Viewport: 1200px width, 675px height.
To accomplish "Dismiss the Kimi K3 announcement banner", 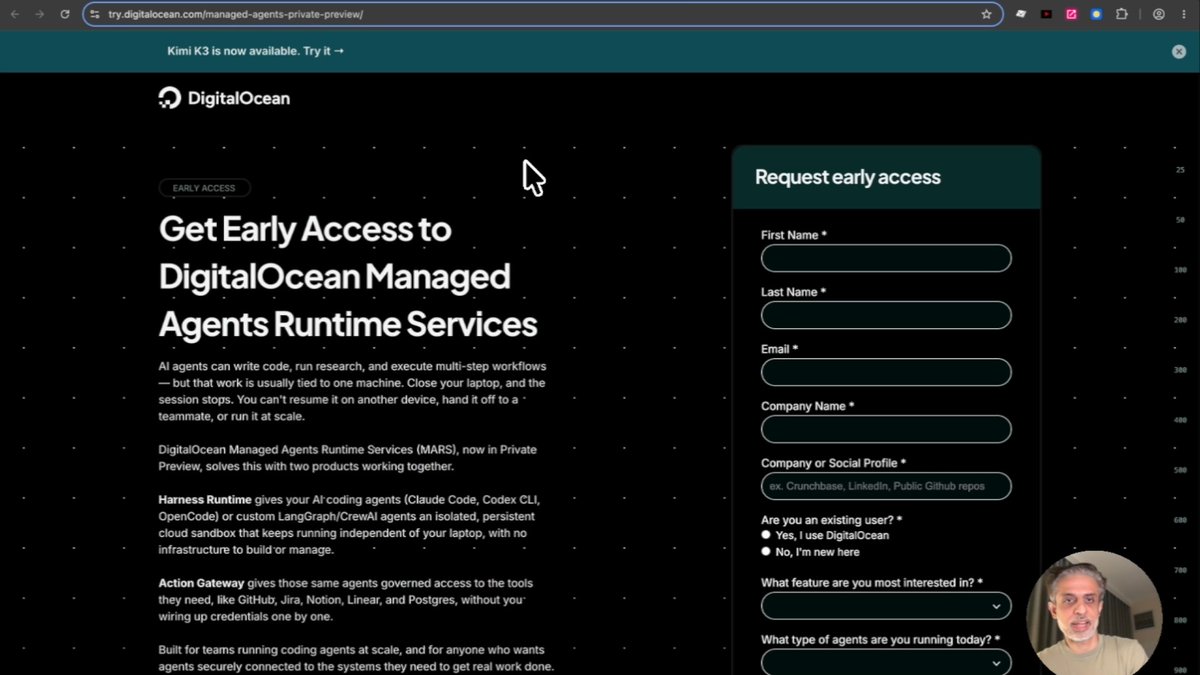I will [x=1179, y=51].
